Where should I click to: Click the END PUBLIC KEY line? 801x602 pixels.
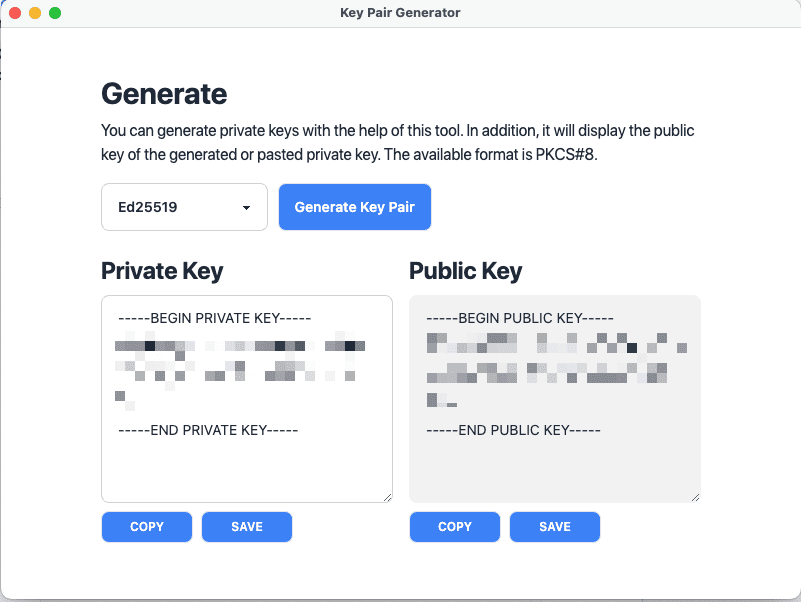(513, 430)
